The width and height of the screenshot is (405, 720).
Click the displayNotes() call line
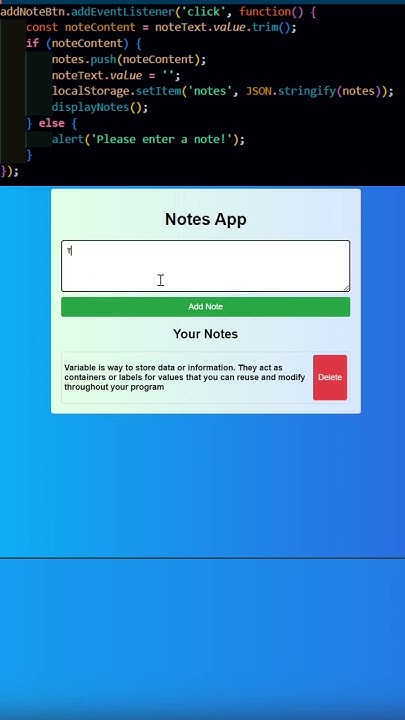tap(100, 107)
